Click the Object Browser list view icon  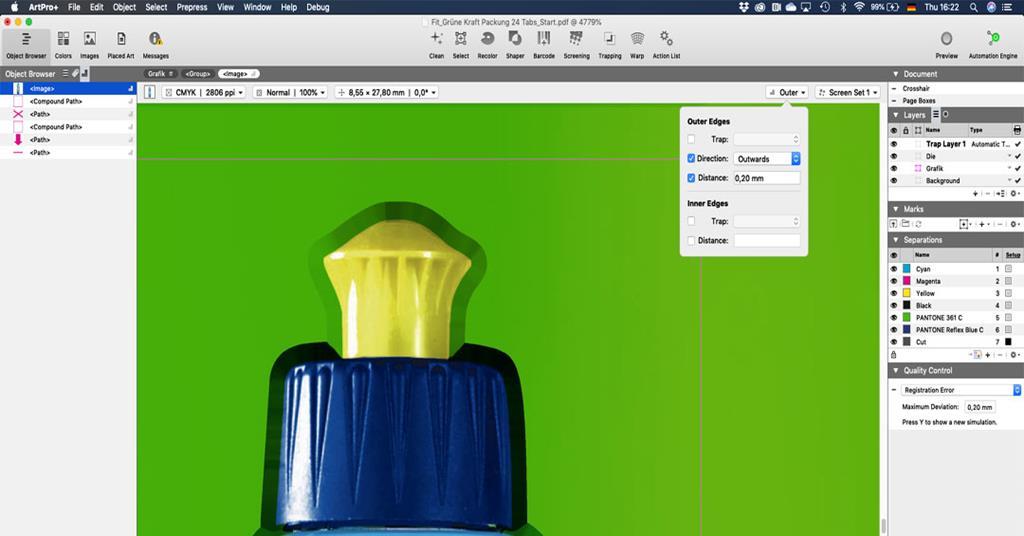click(x=65, y=74)
